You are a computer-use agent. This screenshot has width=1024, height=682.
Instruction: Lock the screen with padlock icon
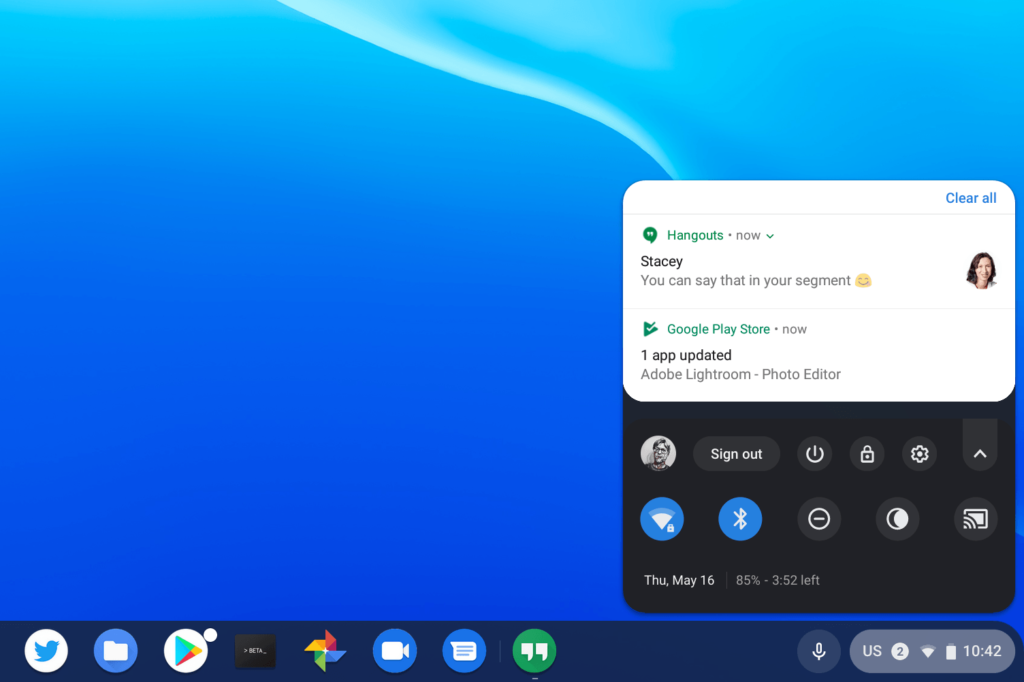(867, 453)
